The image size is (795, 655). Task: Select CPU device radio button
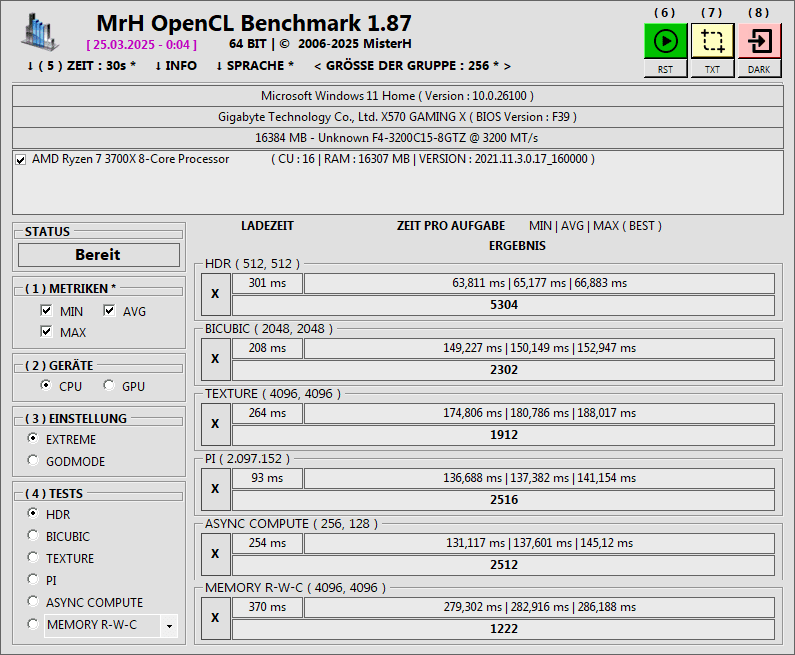pyautogui.click(x=46, y=385)
